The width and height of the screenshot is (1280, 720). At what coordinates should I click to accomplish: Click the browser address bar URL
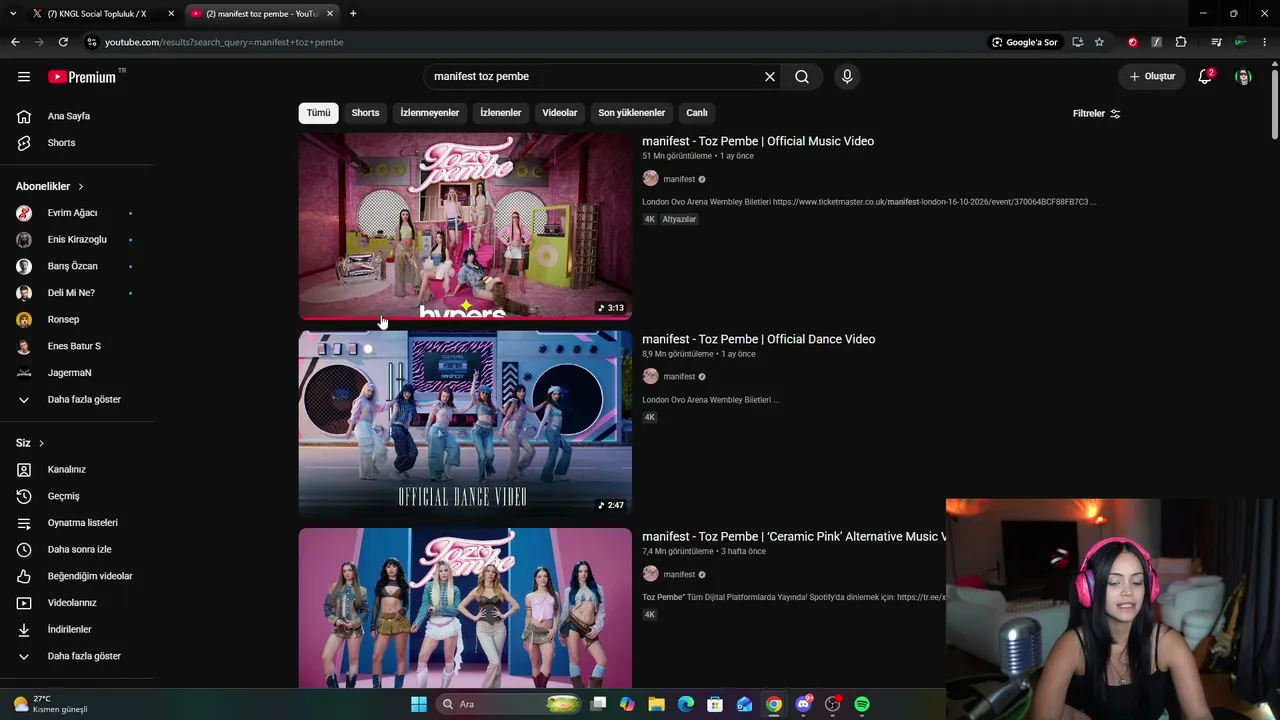[224, 42]
